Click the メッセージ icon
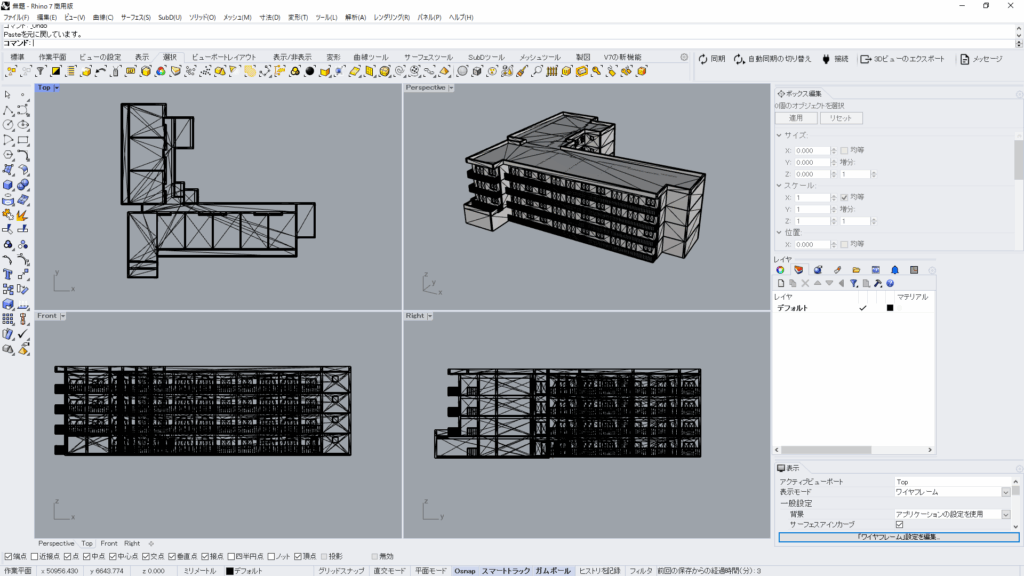Image resolution: width=1024 pixels, height=576 pixels. click(x=965, y=59)
